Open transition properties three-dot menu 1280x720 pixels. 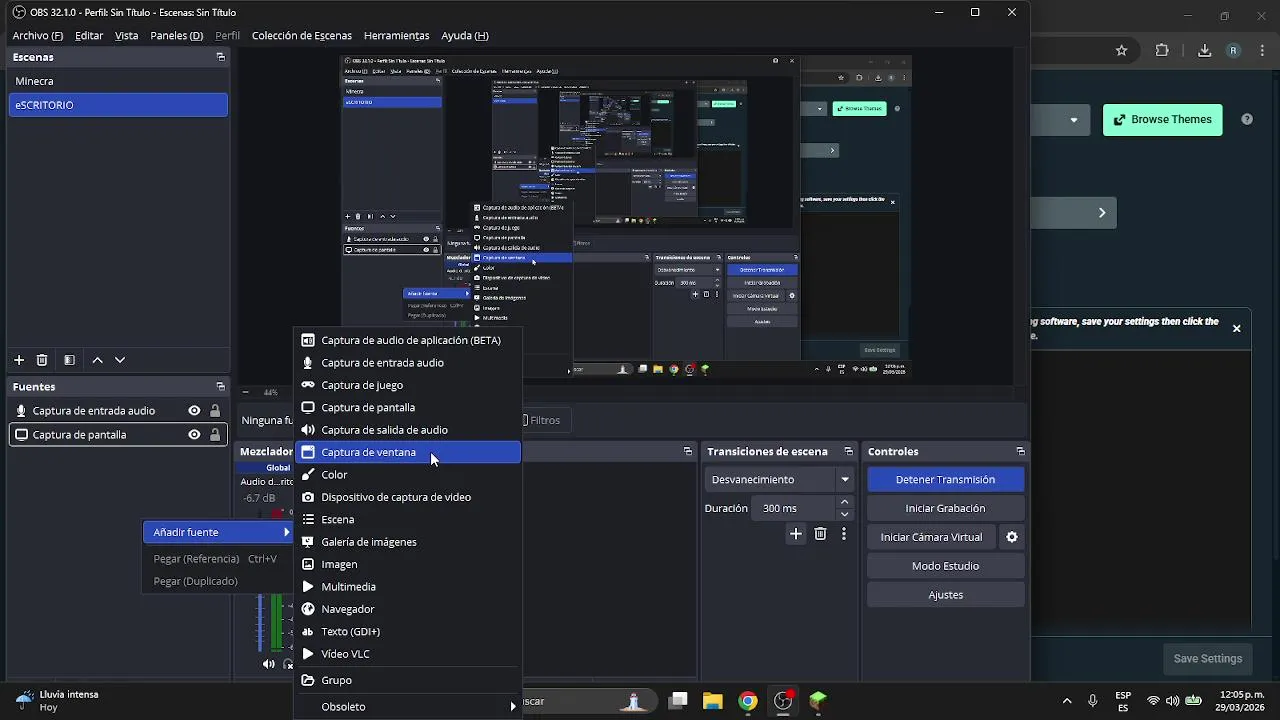[x=844, y=534]
